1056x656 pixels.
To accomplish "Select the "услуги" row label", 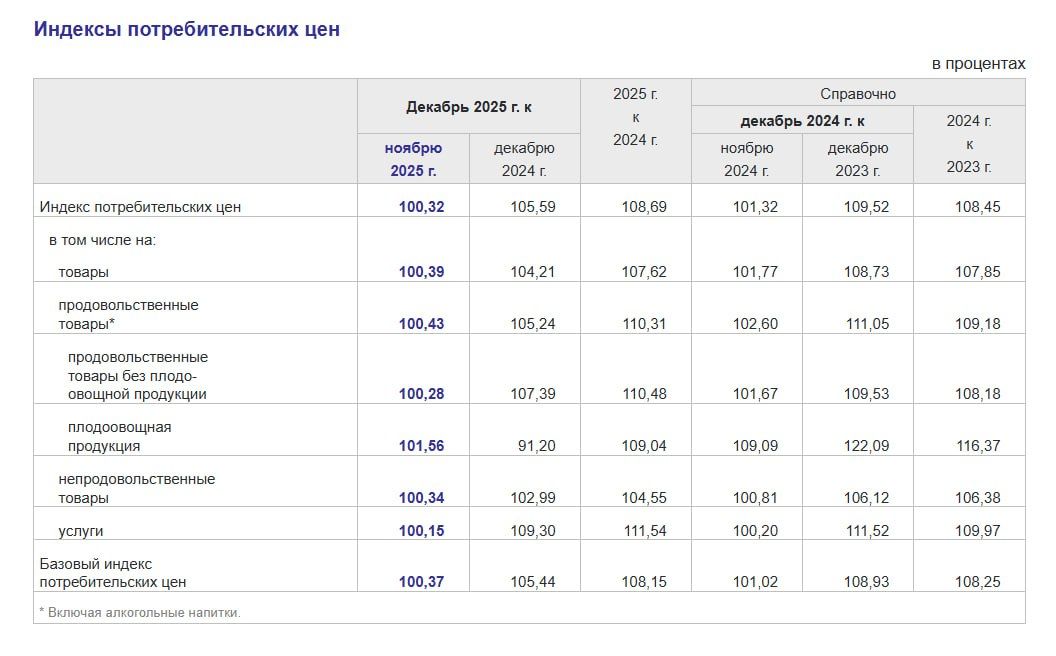I will point(81,531).
